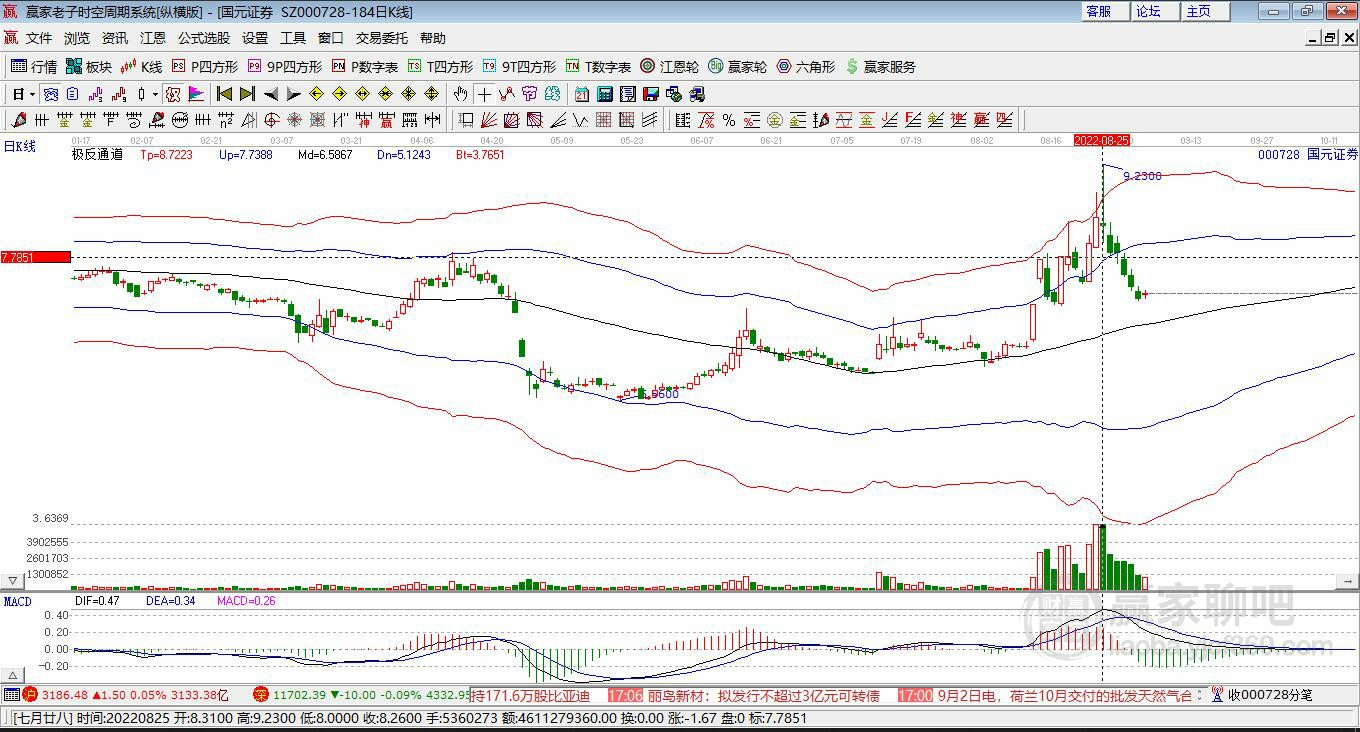The image size is (1360, 732).
Task: Open the calendar icon showing 21
Action: (582, 94)
